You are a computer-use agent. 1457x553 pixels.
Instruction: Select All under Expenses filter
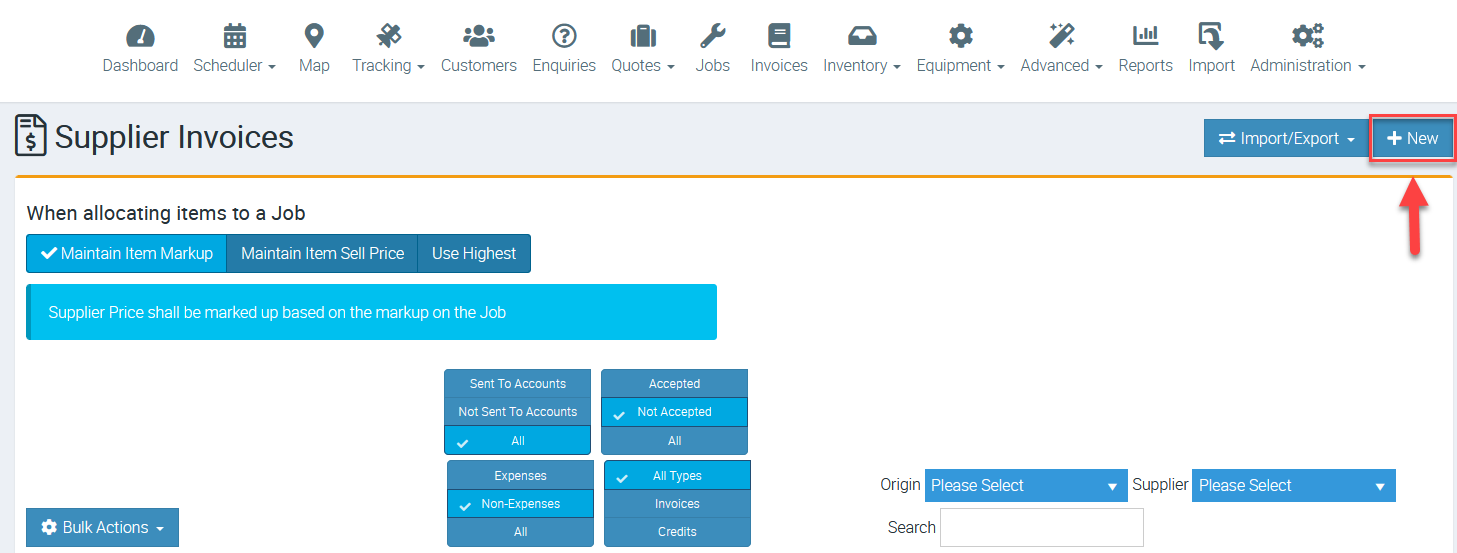pyautogui.click(x=520, y=532)
